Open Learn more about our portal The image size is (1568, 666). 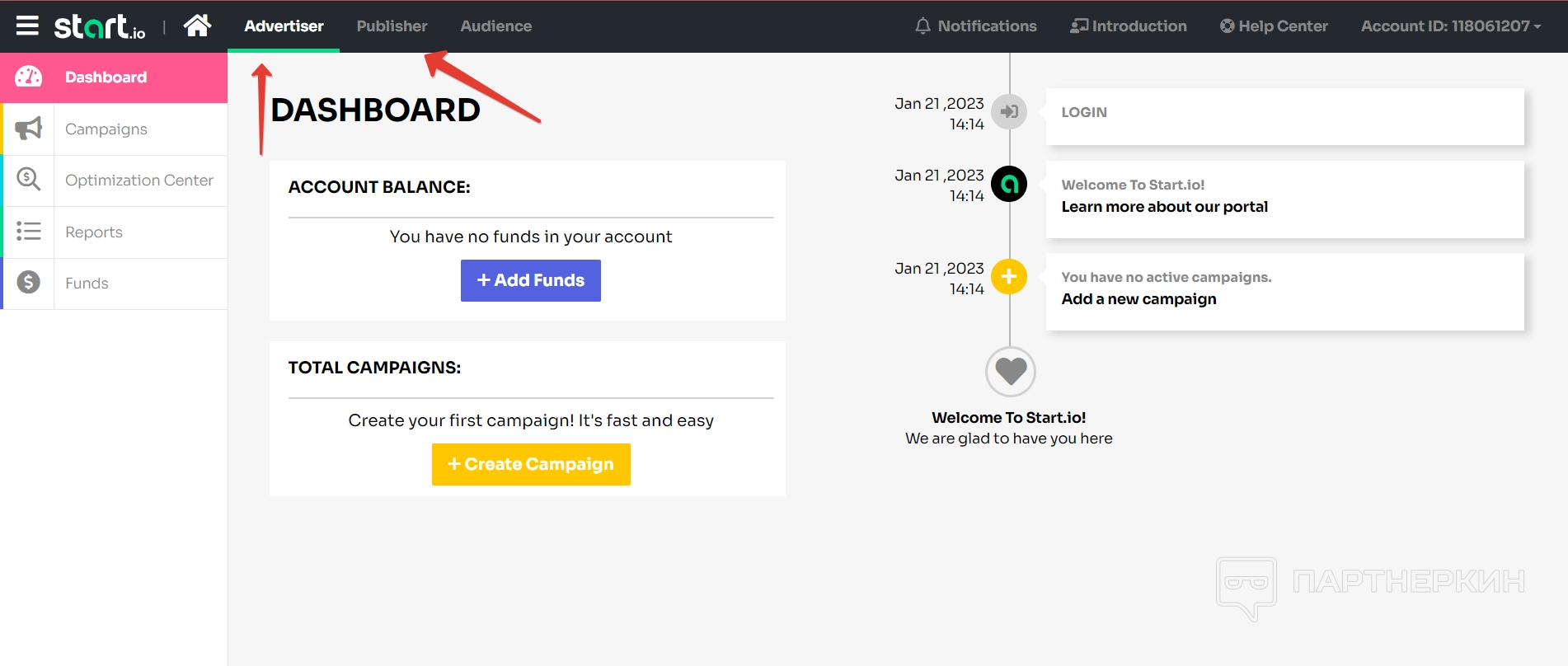click(1164, 207)
